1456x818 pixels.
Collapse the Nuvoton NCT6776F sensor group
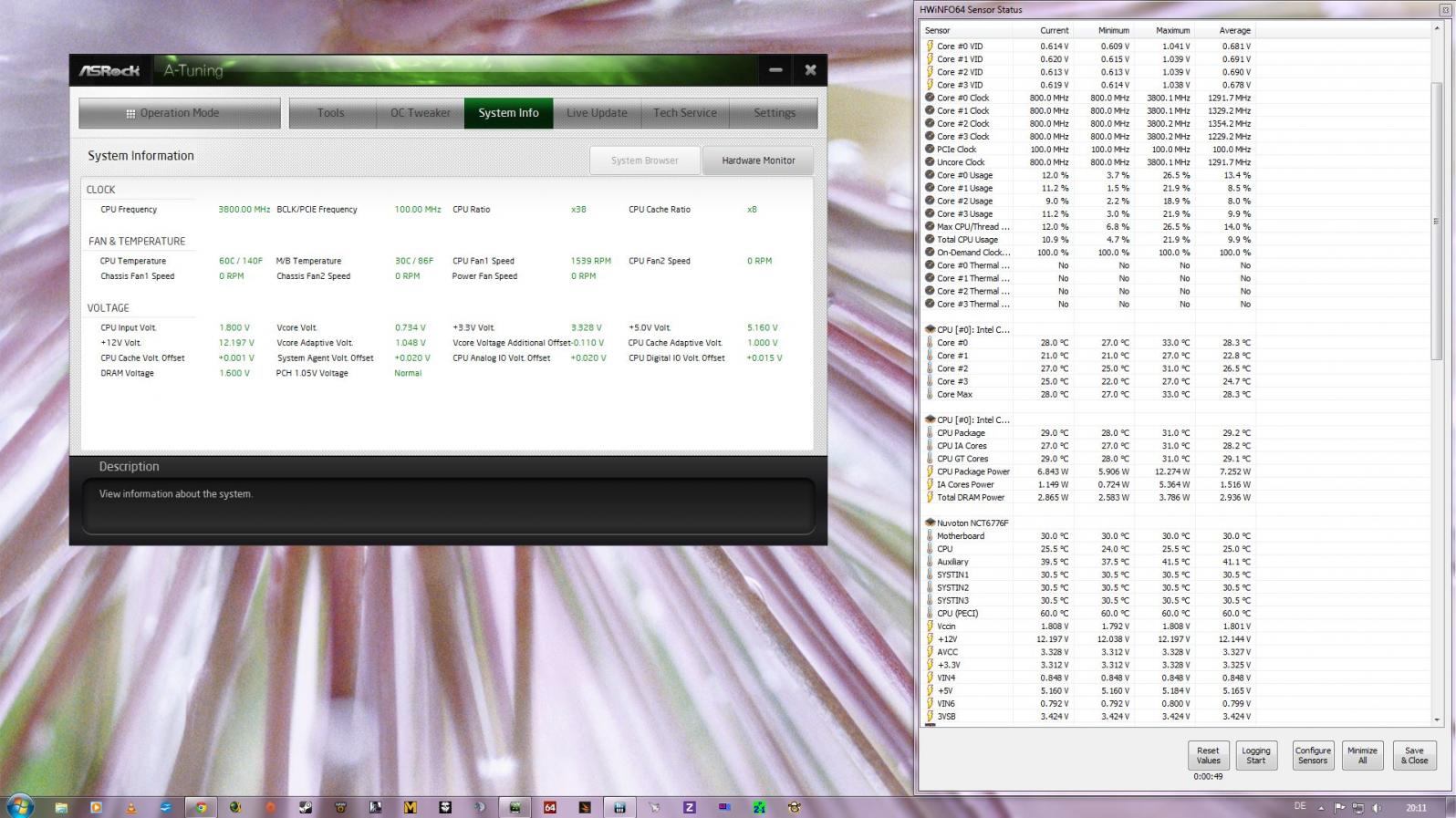click(x=930, y=523)
